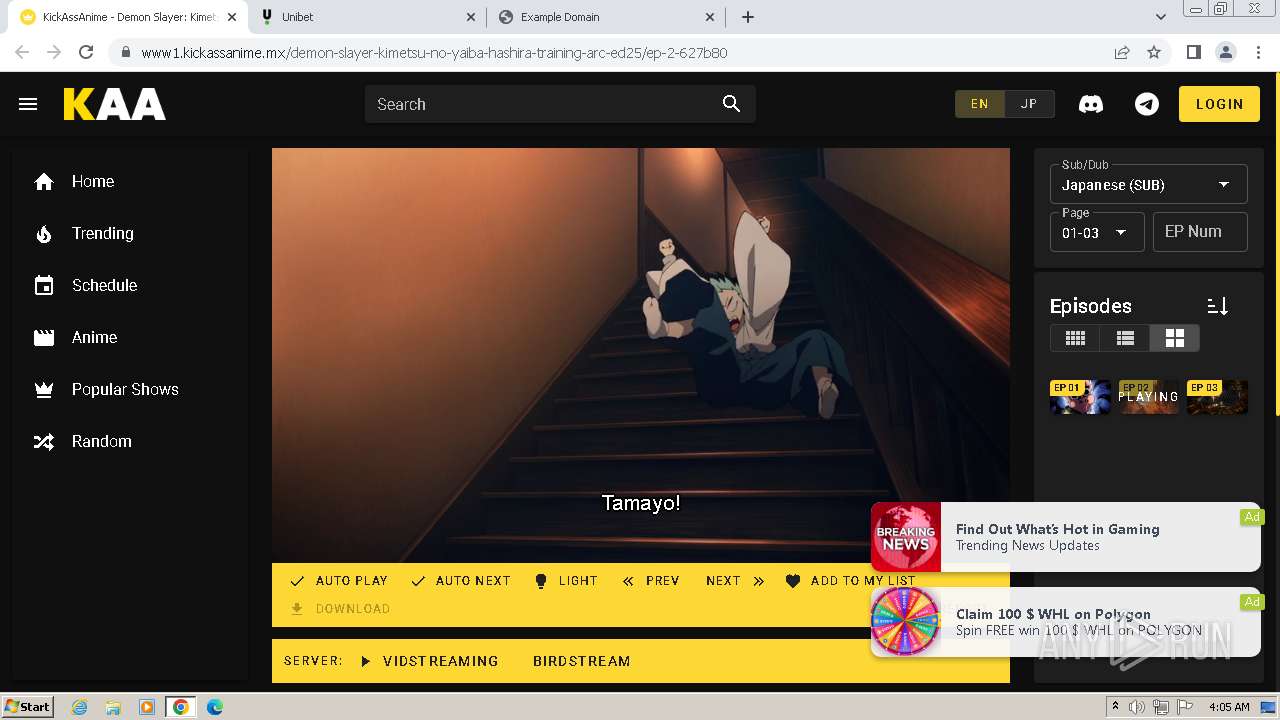This screenshot has height=720, width=1280.
Task: Open the hamburger menu
Action: 28,104
